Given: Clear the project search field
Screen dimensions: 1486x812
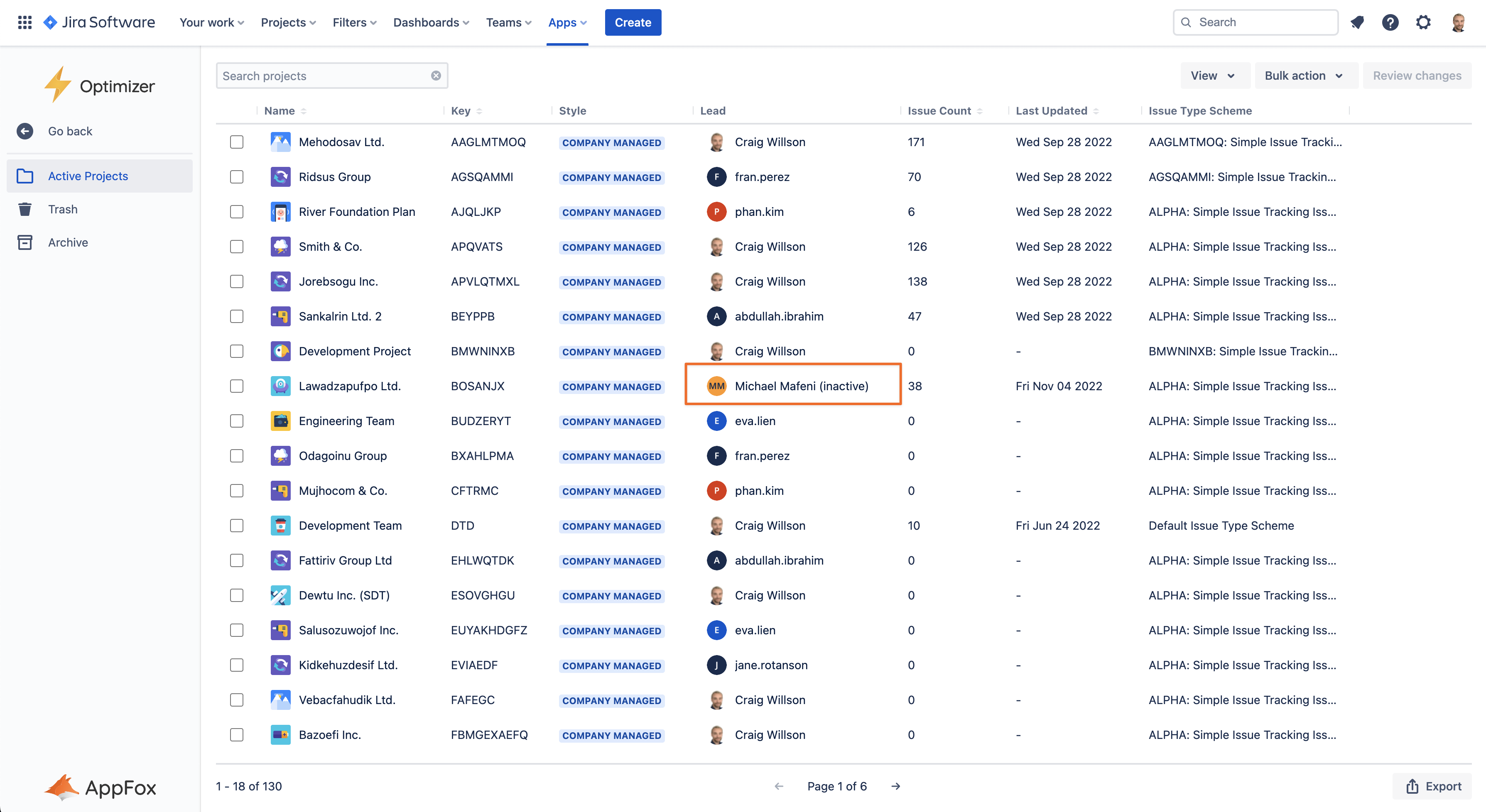Looking at the screenshot, I should (436, 75).
